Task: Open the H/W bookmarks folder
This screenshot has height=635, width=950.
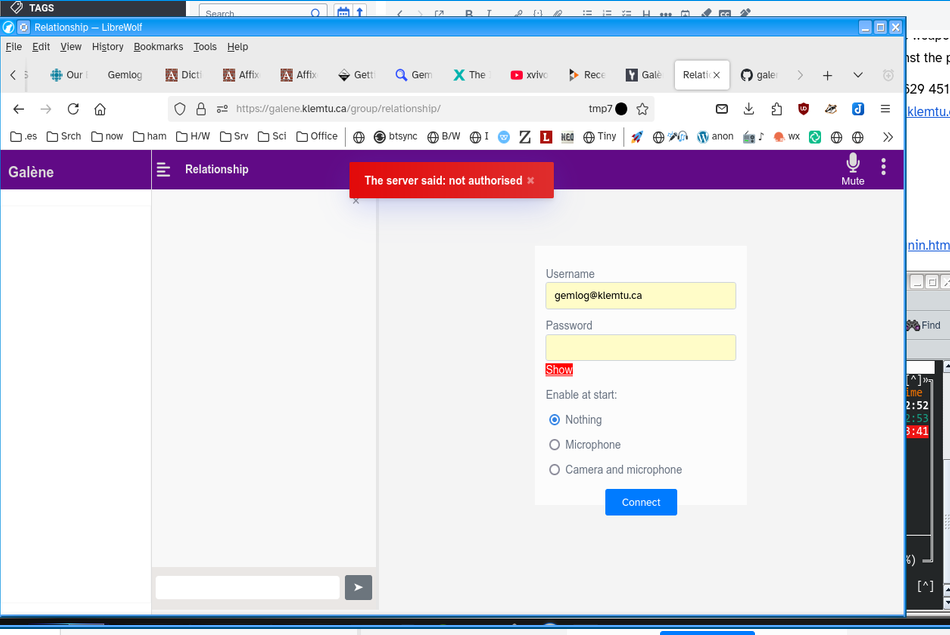Action: click(193, 137)
